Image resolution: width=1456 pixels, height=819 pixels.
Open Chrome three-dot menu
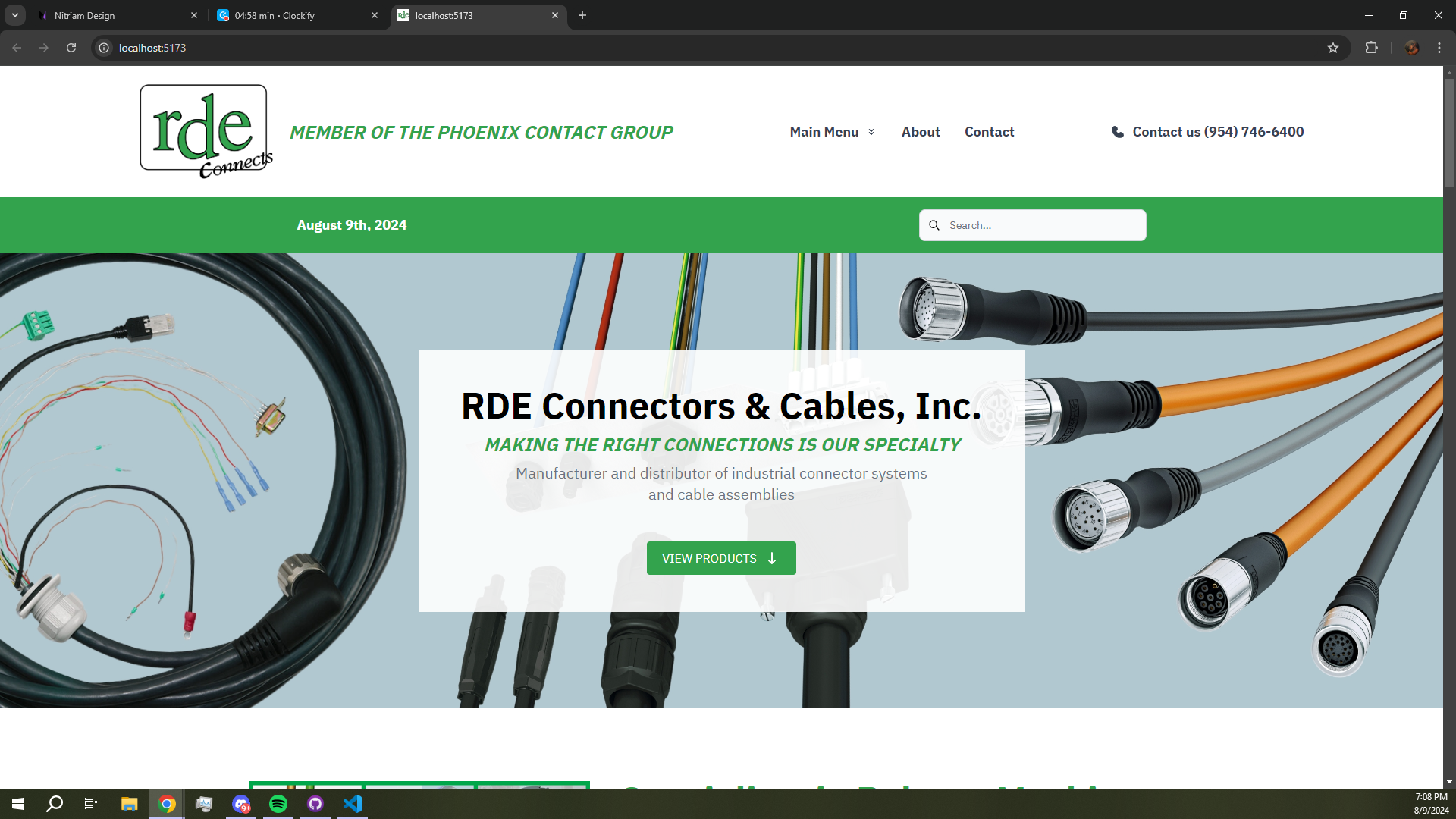1439,48
